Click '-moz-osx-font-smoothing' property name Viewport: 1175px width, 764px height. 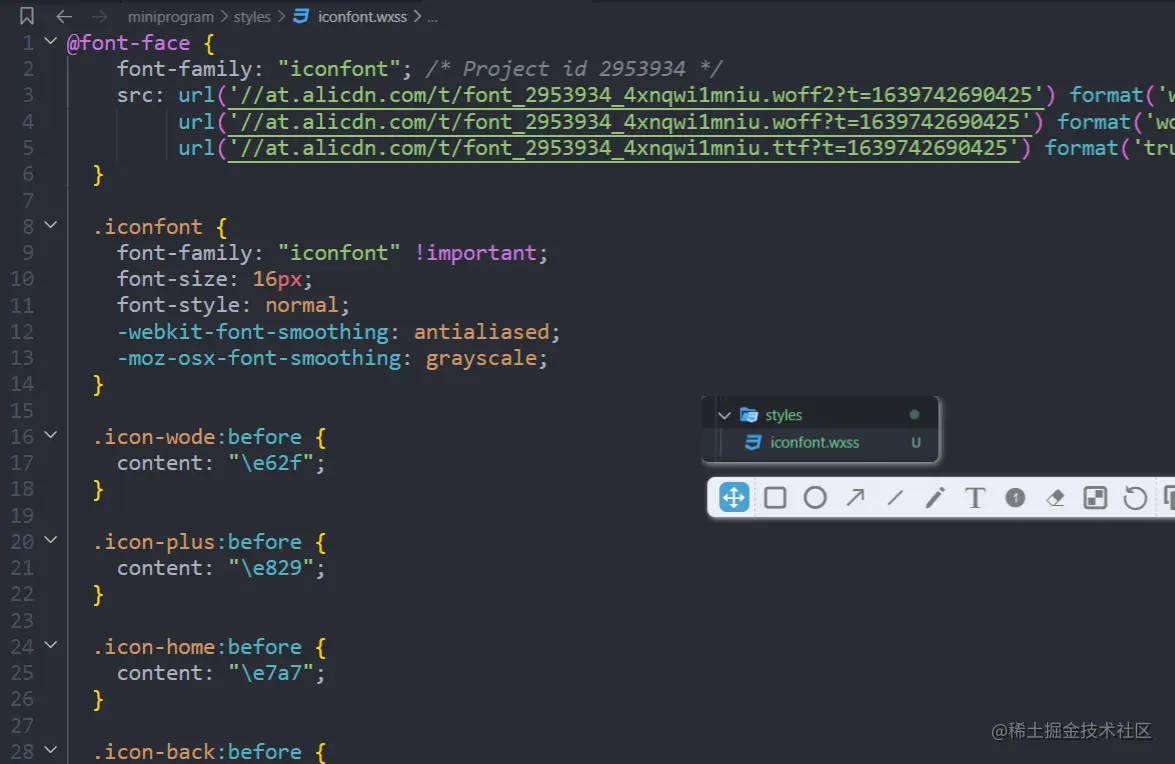pos(259,358)
